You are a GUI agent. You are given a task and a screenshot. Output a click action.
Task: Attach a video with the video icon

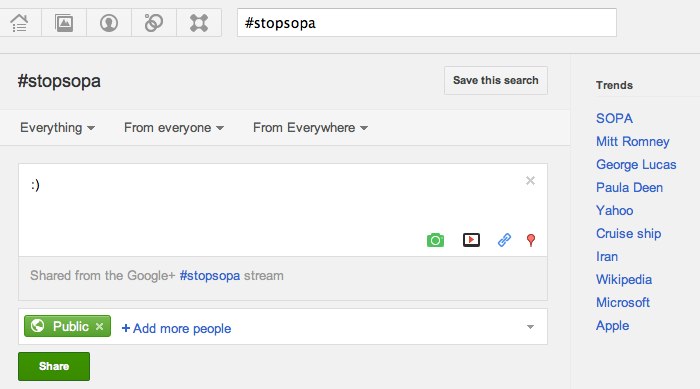click(471, 240)
